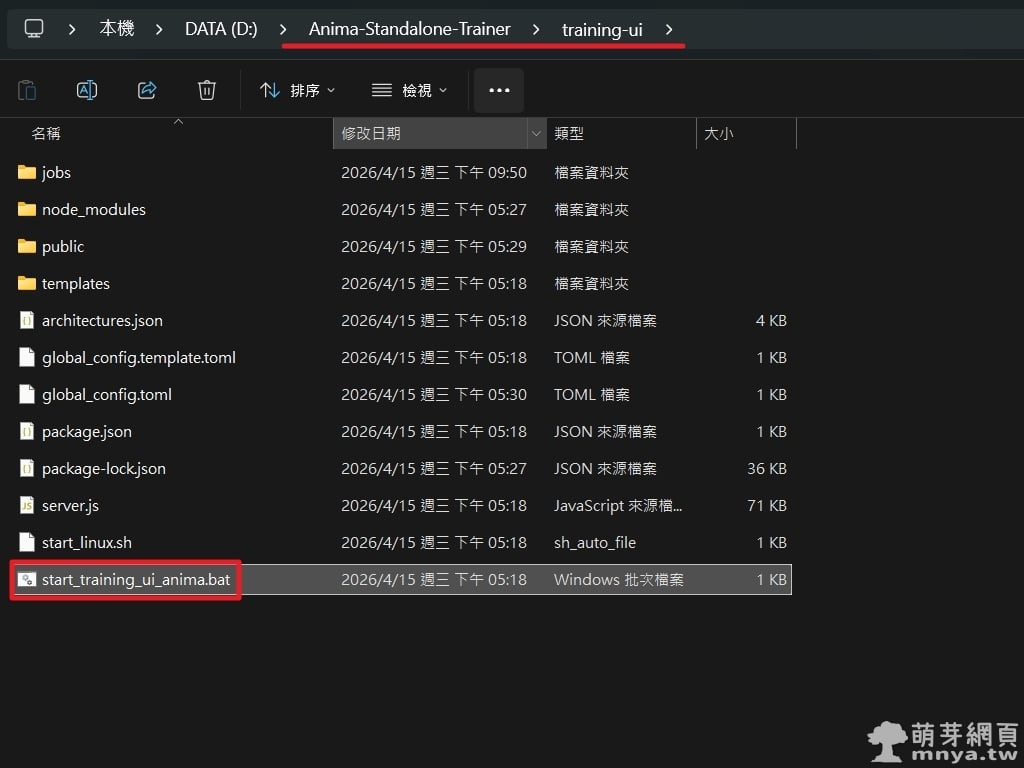Select the server.js file icon
Screen dimensions: 1024x768
coord(27,506)
